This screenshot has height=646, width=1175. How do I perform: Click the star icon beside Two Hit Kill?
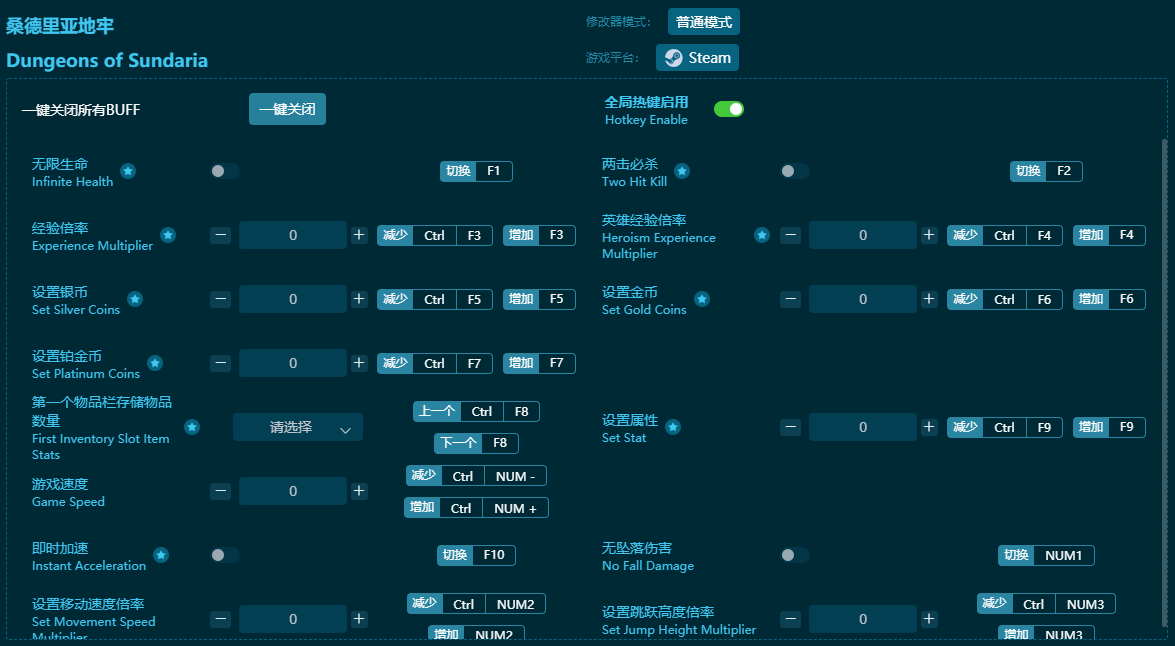tap(682, 171)
